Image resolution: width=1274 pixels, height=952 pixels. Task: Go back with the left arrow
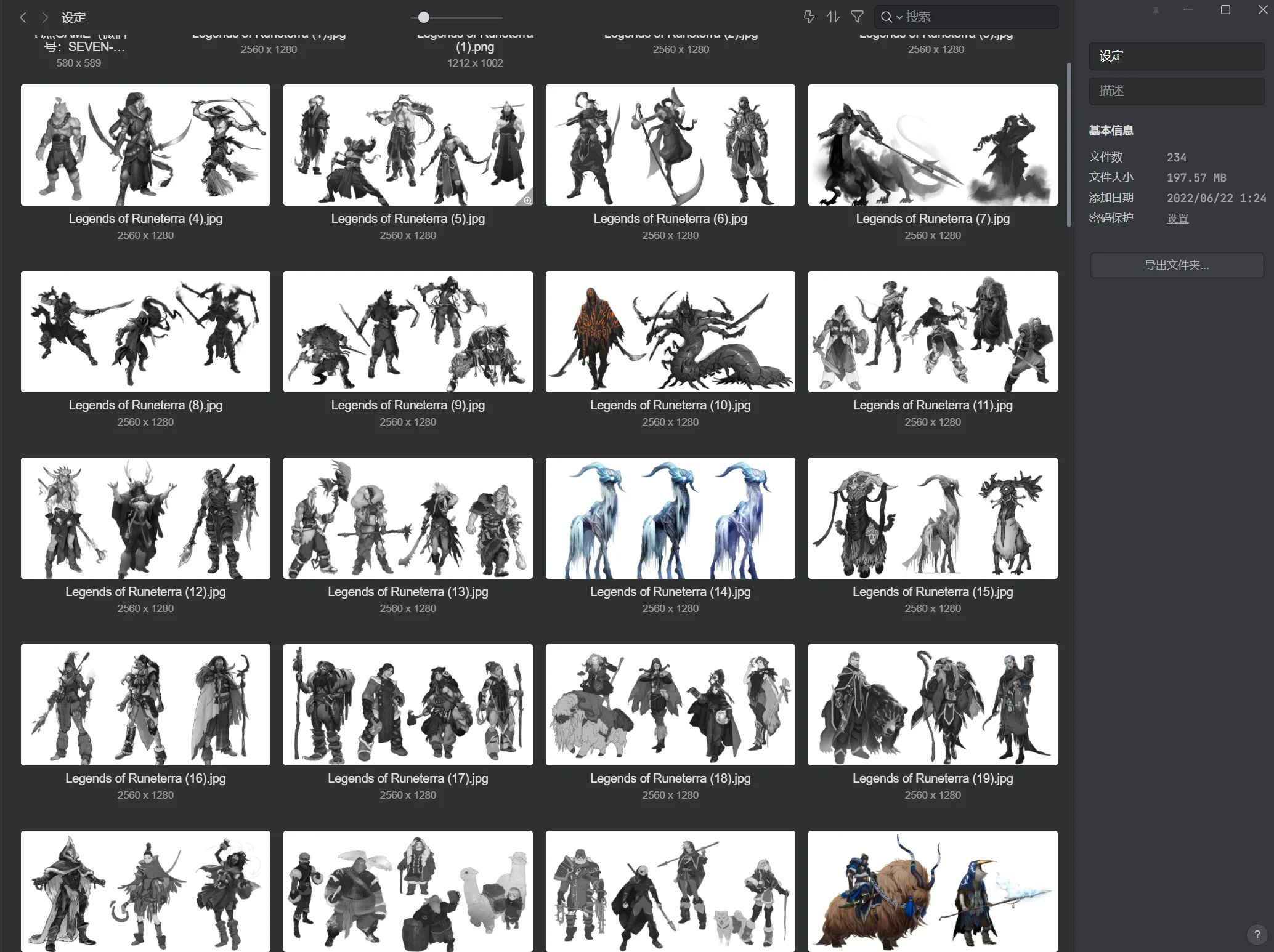coord(23,17)
